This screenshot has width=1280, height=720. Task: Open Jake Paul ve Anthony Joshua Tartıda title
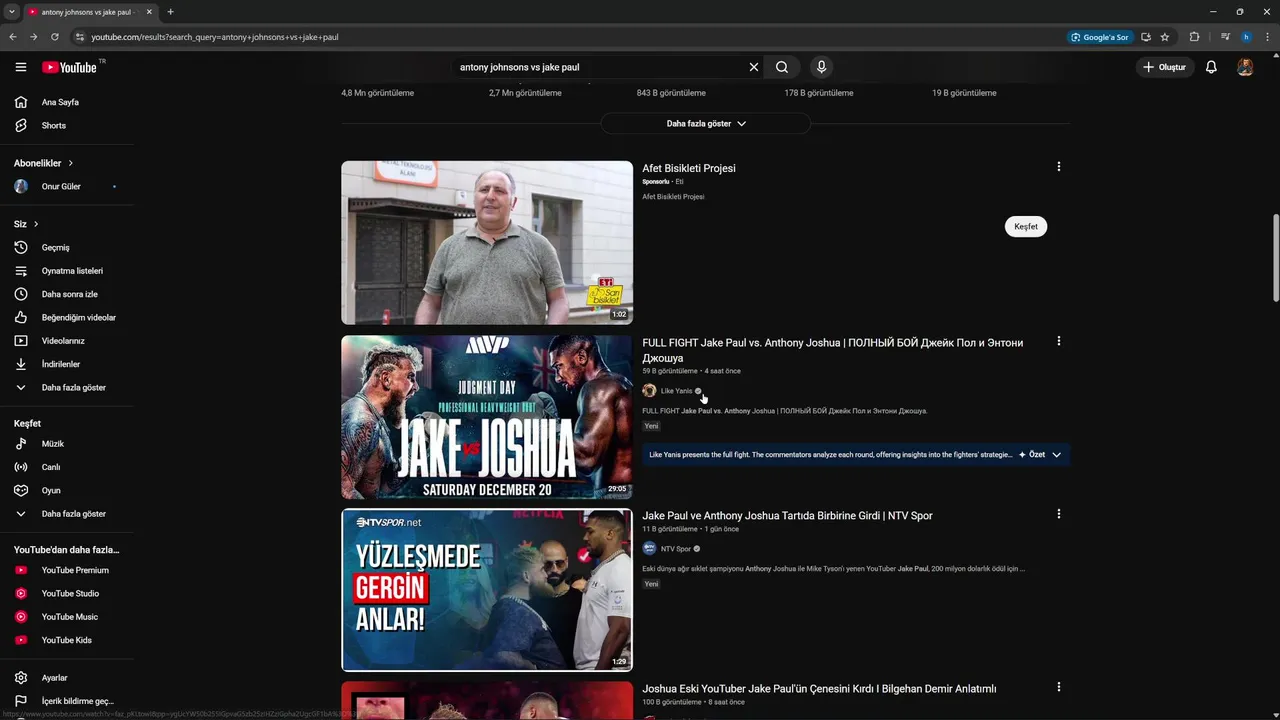(x=787, y=516)
